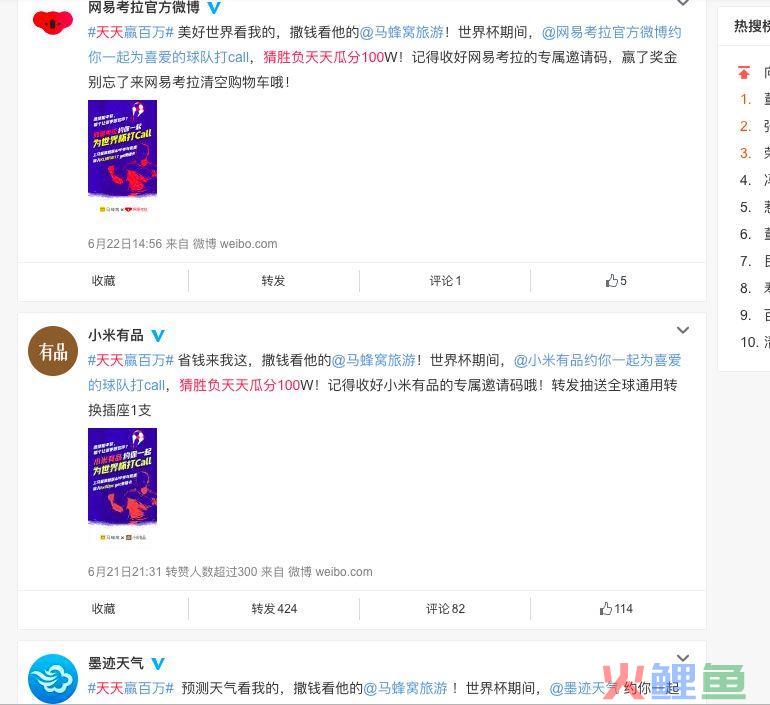Screen dimensions: 770x705
Task: Expand options chevron on 小米有品 post
Action: (683, 330)
